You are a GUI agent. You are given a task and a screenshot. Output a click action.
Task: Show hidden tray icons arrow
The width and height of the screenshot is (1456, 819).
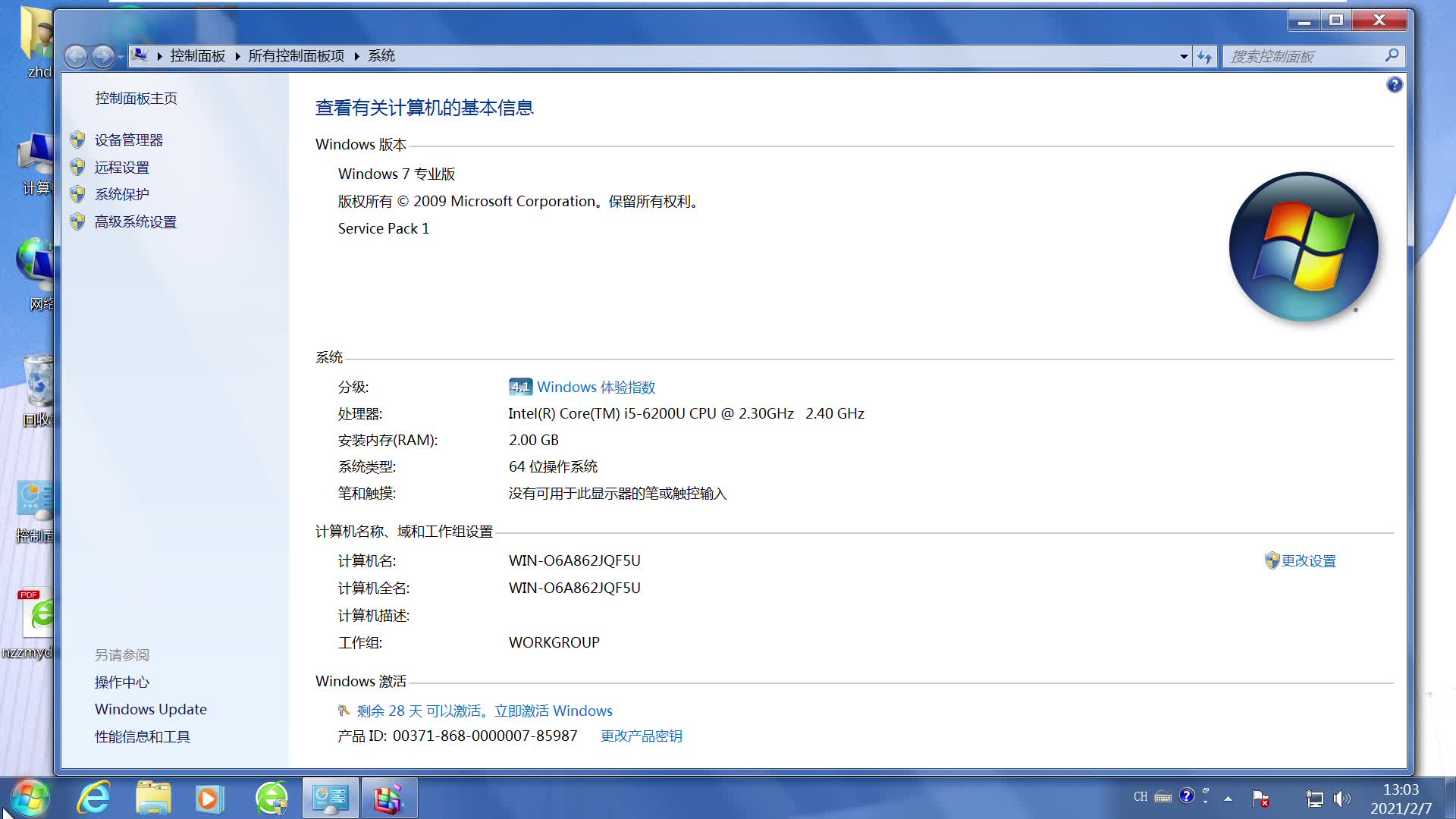(1228, 799)
